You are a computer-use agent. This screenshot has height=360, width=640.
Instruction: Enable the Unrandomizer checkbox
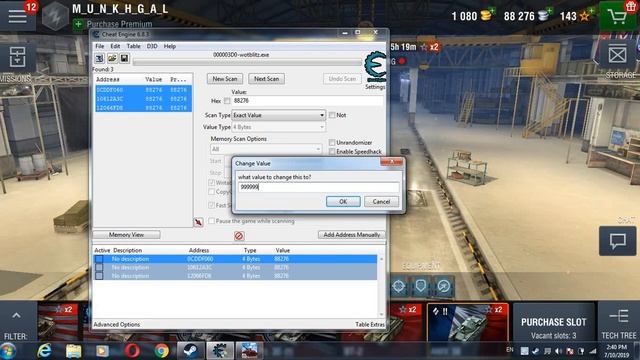click(x=332, y=142)
